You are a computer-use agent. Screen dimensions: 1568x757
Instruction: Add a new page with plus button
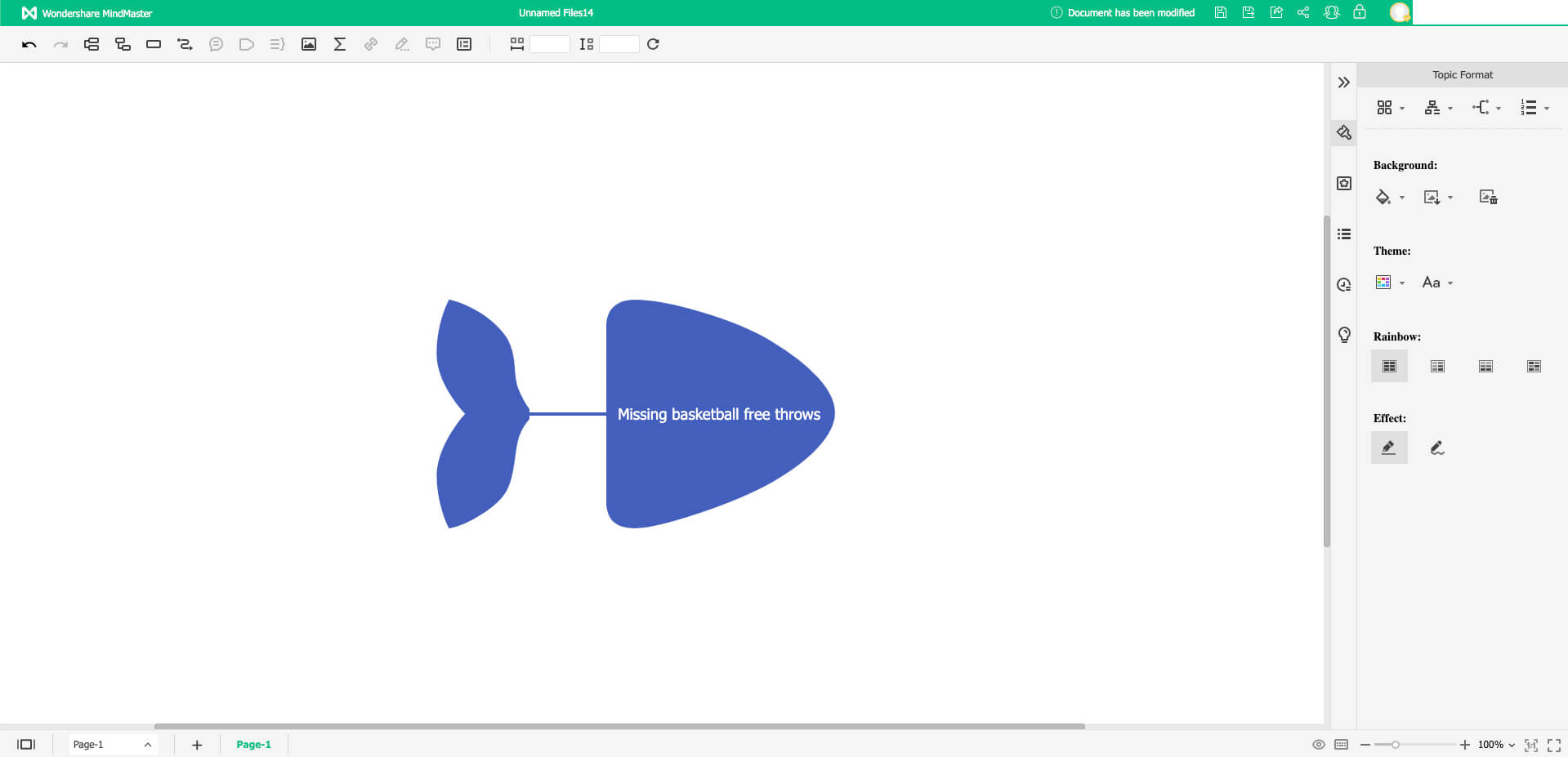click(x=197, y=745)
